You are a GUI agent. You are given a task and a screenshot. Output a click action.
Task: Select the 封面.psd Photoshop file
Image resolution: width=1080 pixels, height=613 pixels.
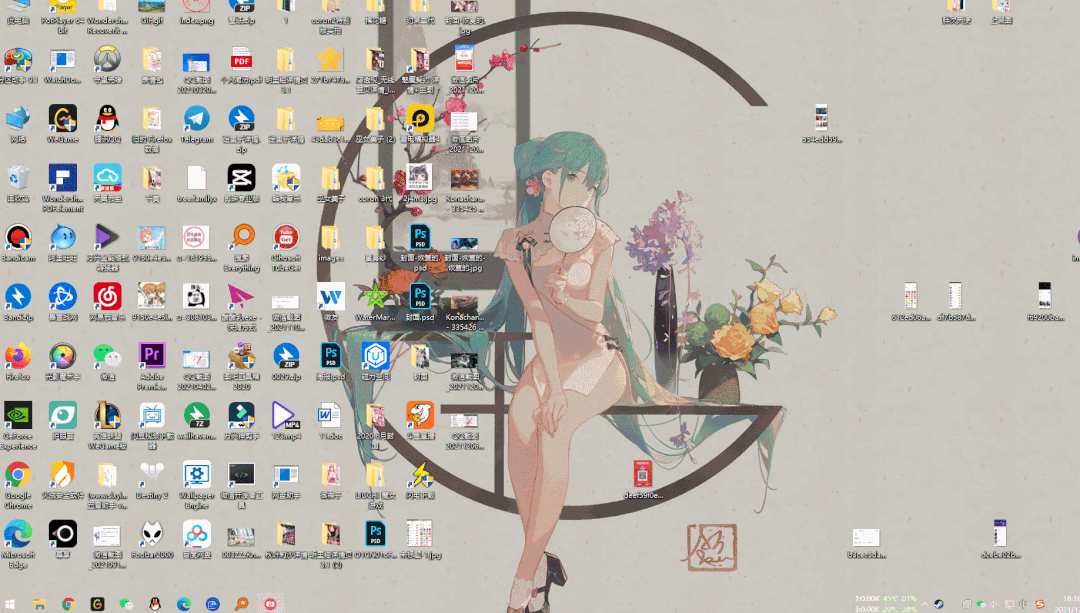click(419, 302)
